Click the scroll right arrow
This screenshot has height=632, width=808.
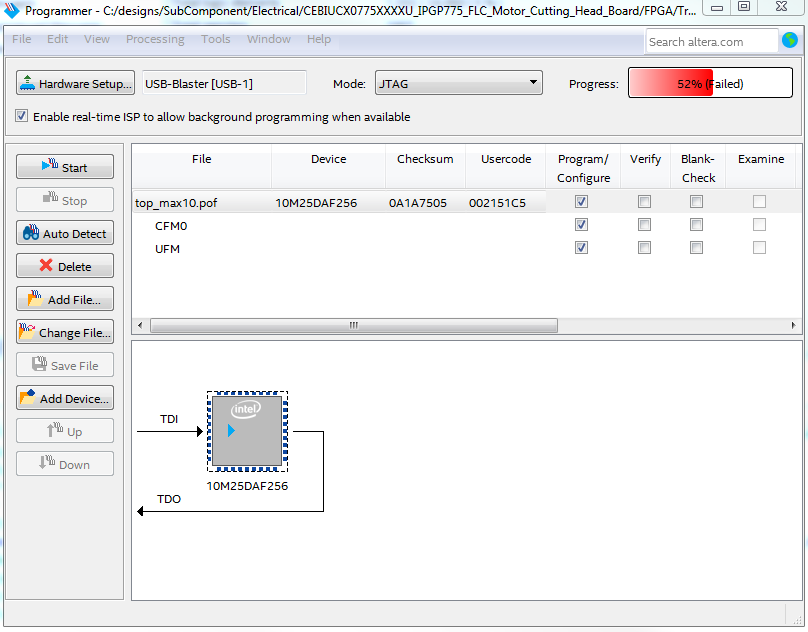[x=794, y=325]
